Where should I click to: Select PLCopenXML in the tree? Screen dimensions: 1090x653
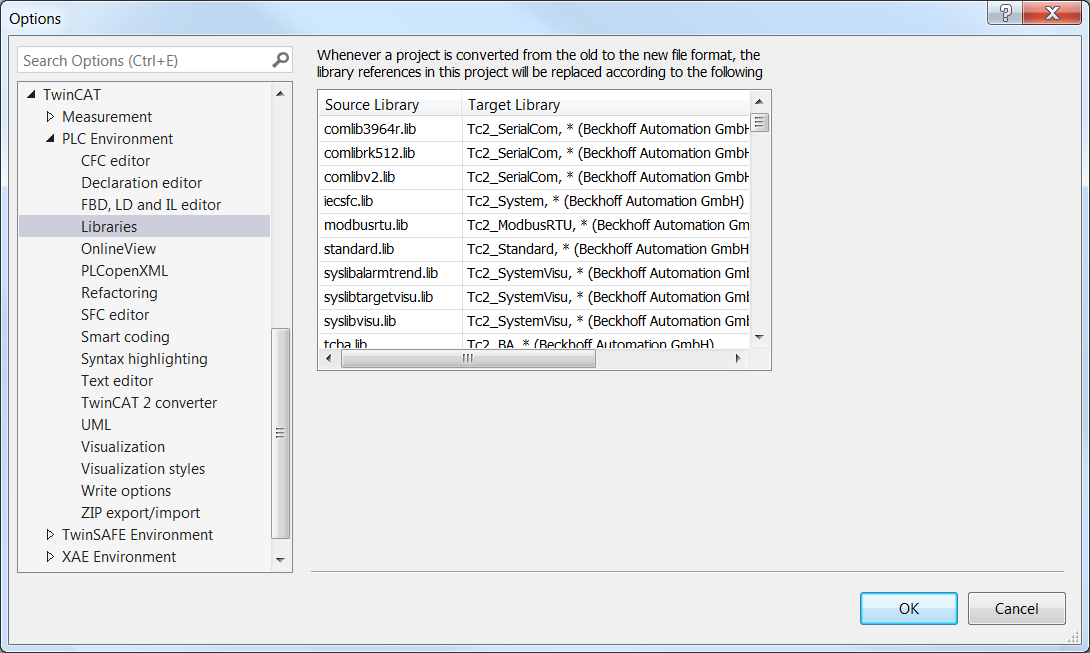pos(124,271)
